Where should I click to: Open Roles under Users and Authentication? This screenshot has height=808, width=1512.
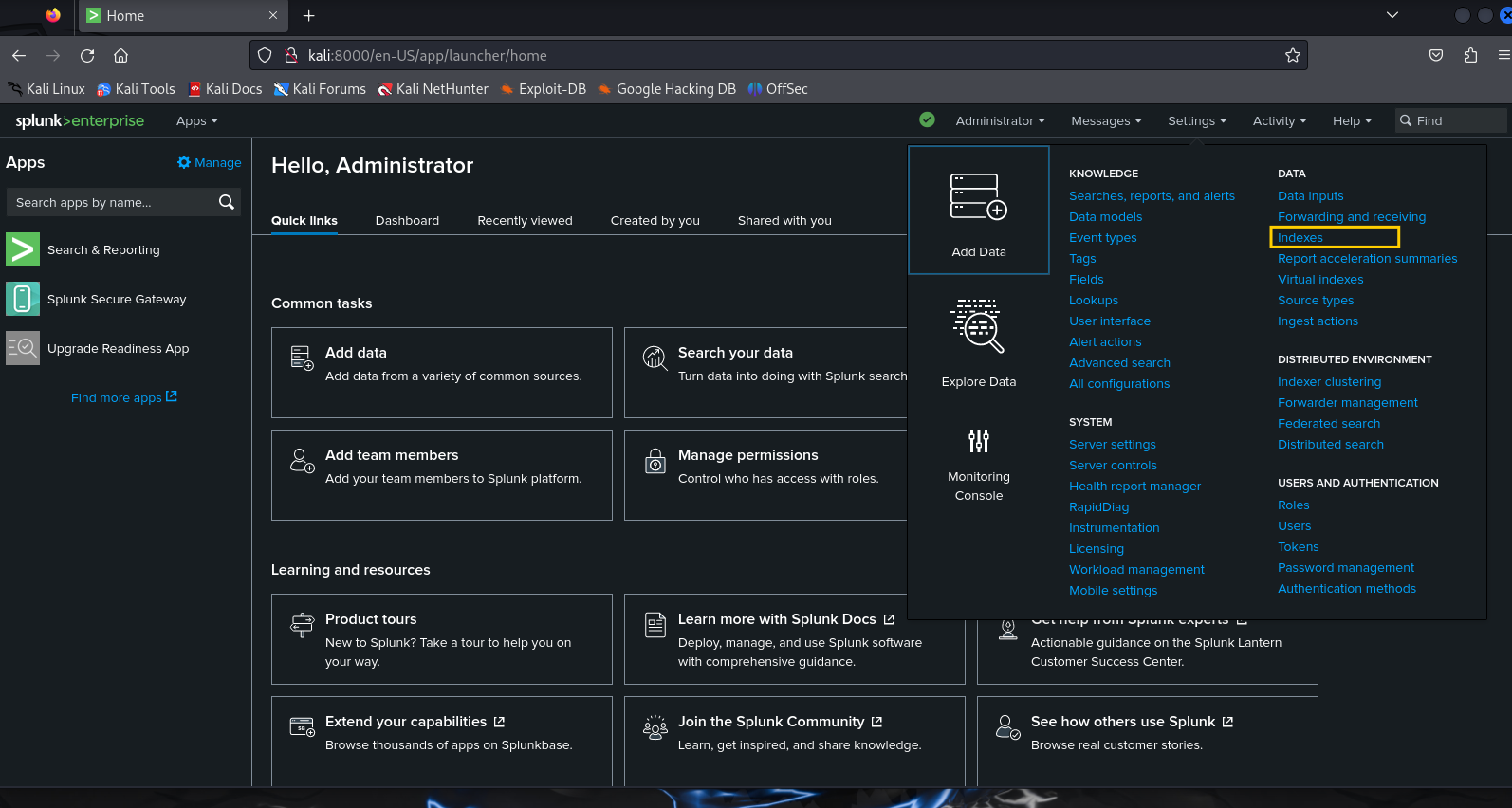[x=1293, y=505]
